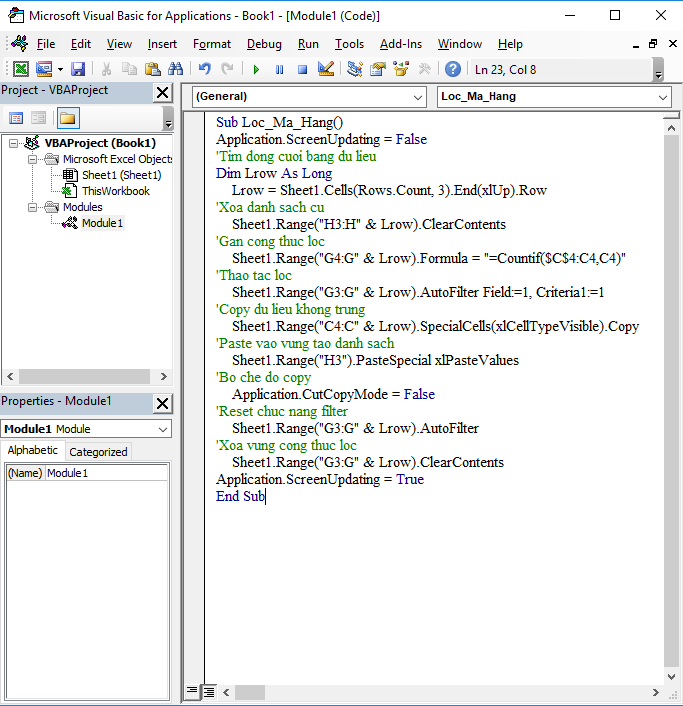Click the Reset stop icon

[301, 69]
